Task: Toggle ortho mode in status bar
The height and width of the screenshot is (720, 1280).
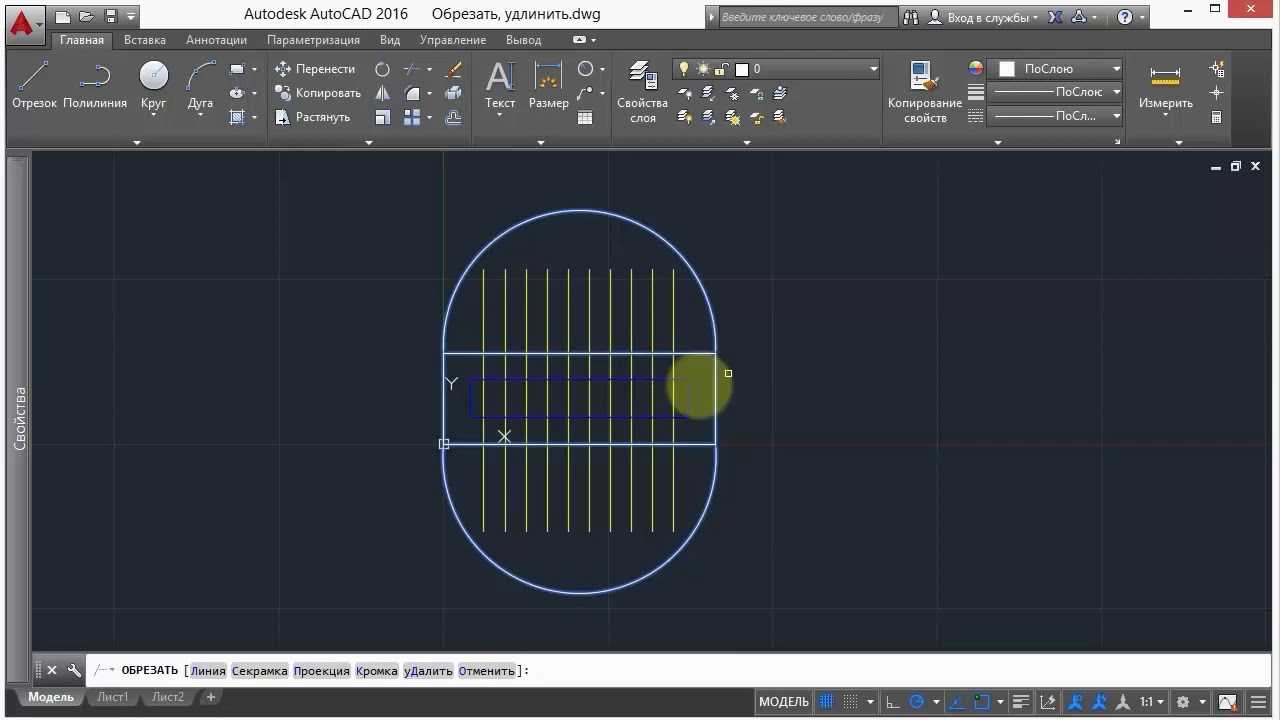Action: [894, 701]
